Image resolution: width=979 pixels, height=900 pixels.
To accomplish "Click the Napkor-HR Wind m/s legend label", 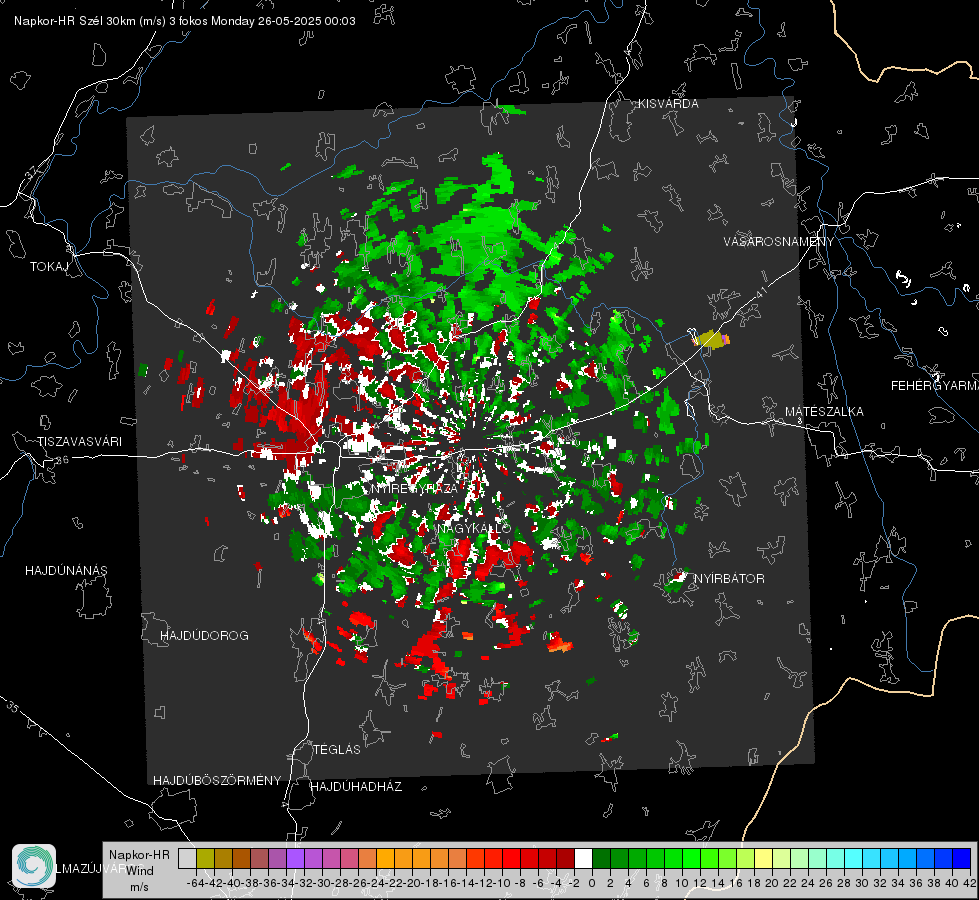I will click(x=139, y=870).
